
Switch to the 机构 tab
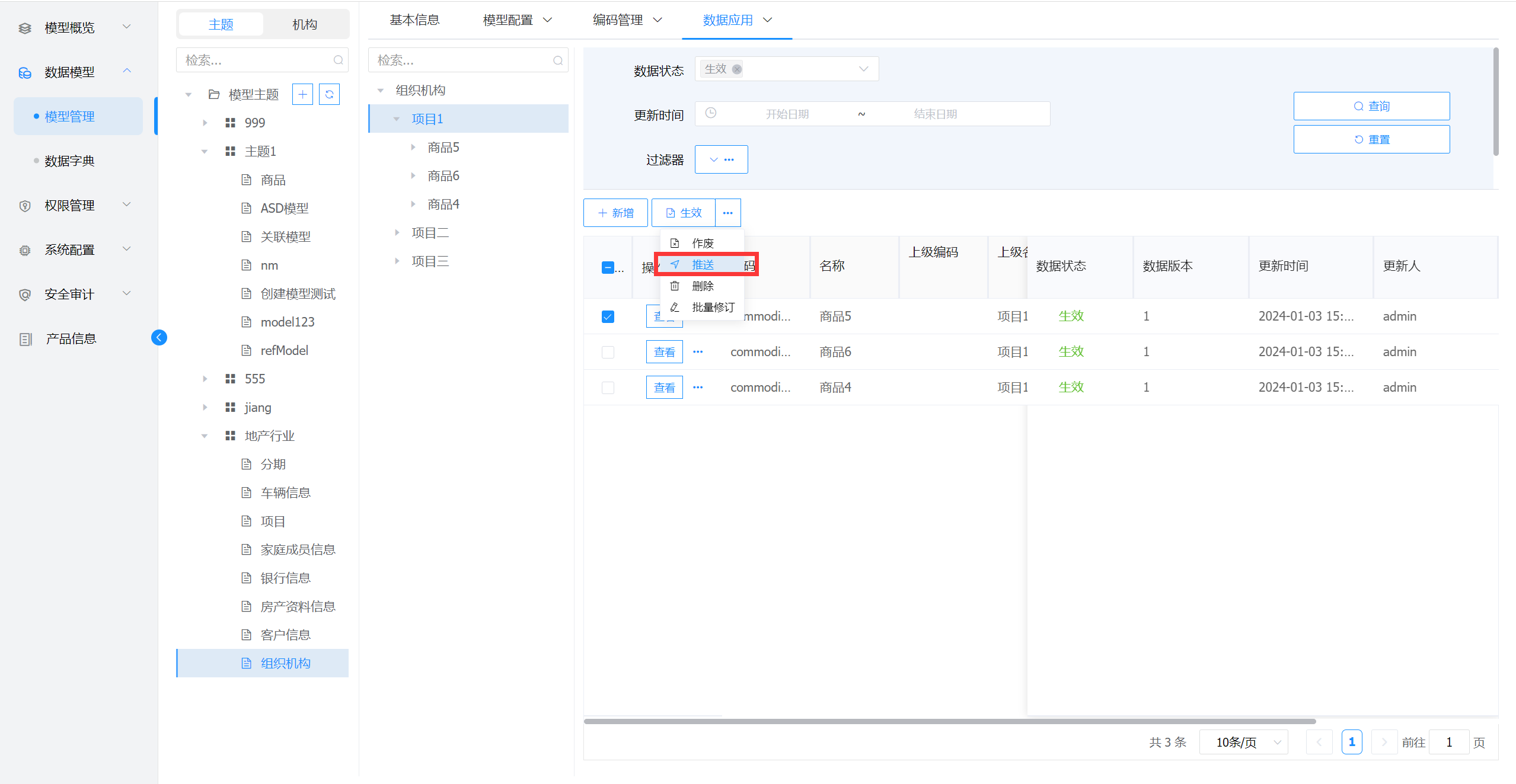click(x=304, y=24)
